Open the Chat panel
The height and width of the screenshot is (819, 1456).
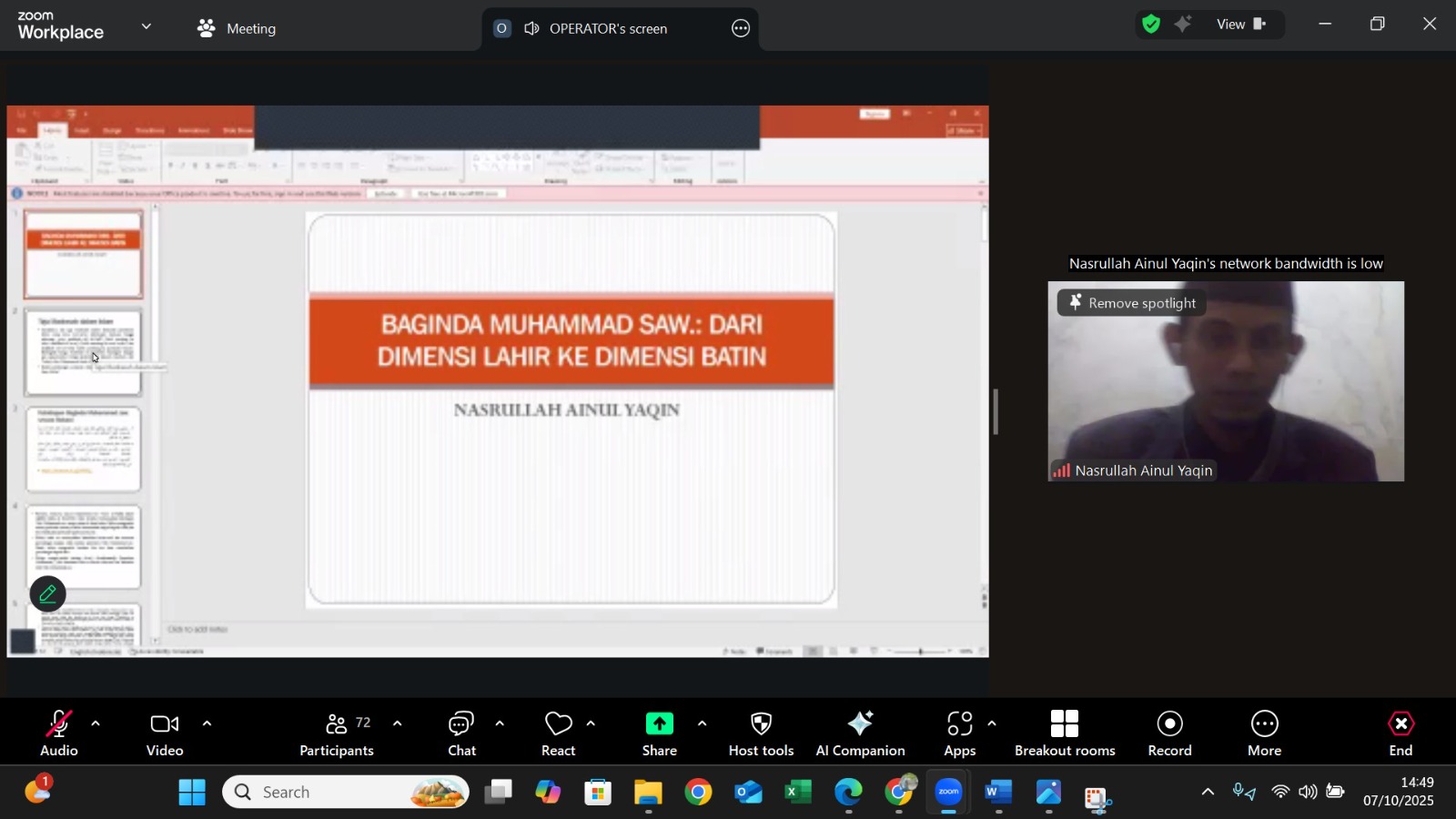[461, 733]
